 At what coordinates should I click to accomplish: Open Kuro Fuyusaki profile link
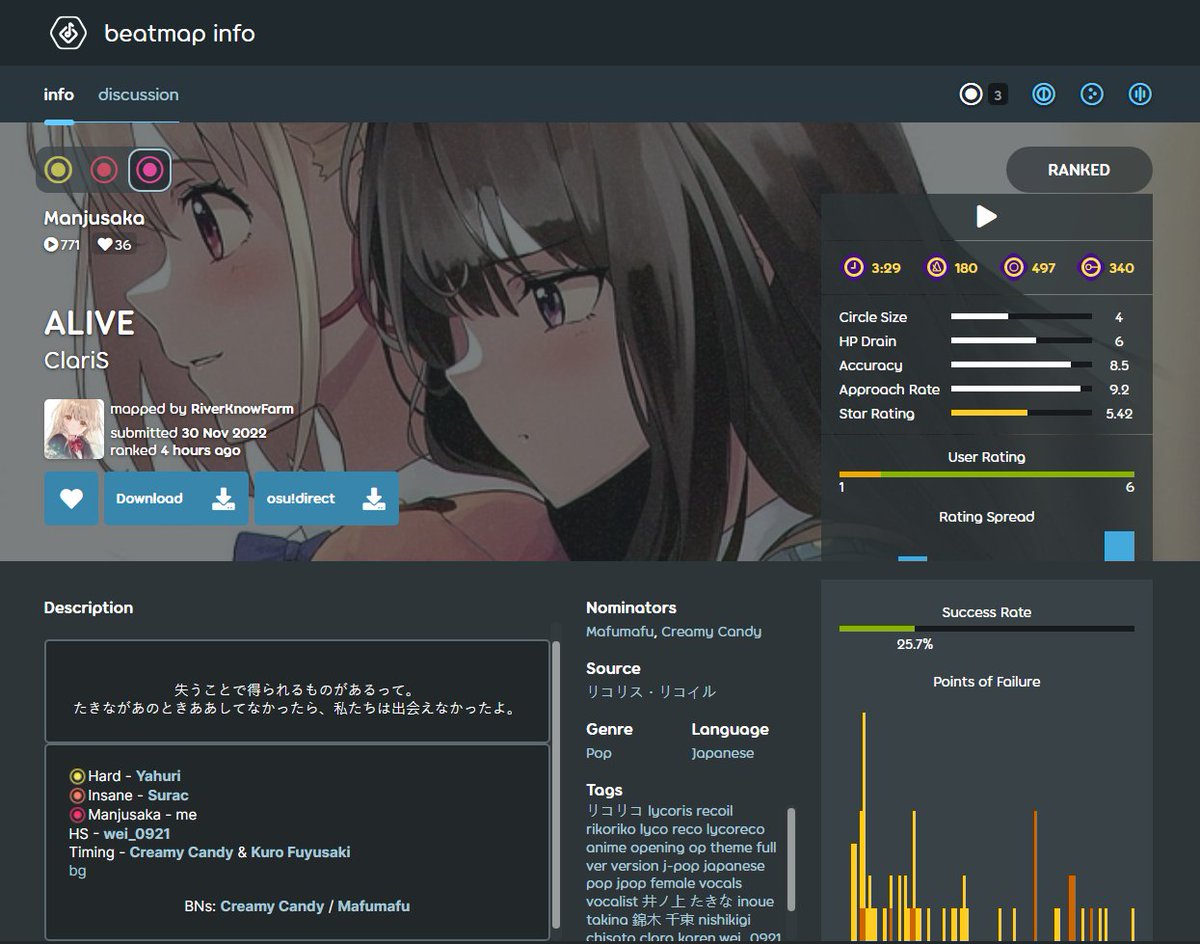[x=301, y=852]
